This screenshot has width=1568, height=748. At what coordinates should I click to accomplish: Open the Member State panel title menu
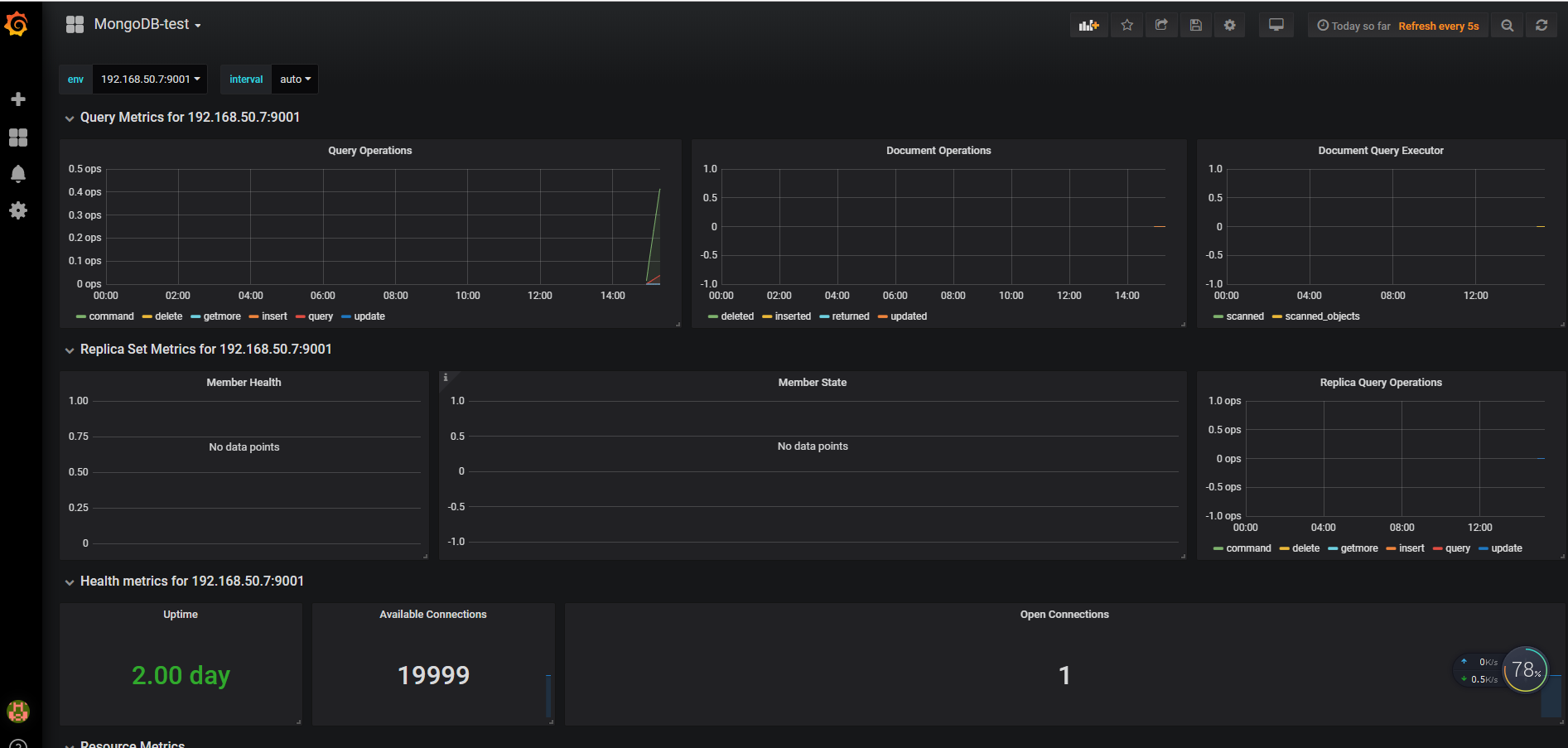[813, 383]
